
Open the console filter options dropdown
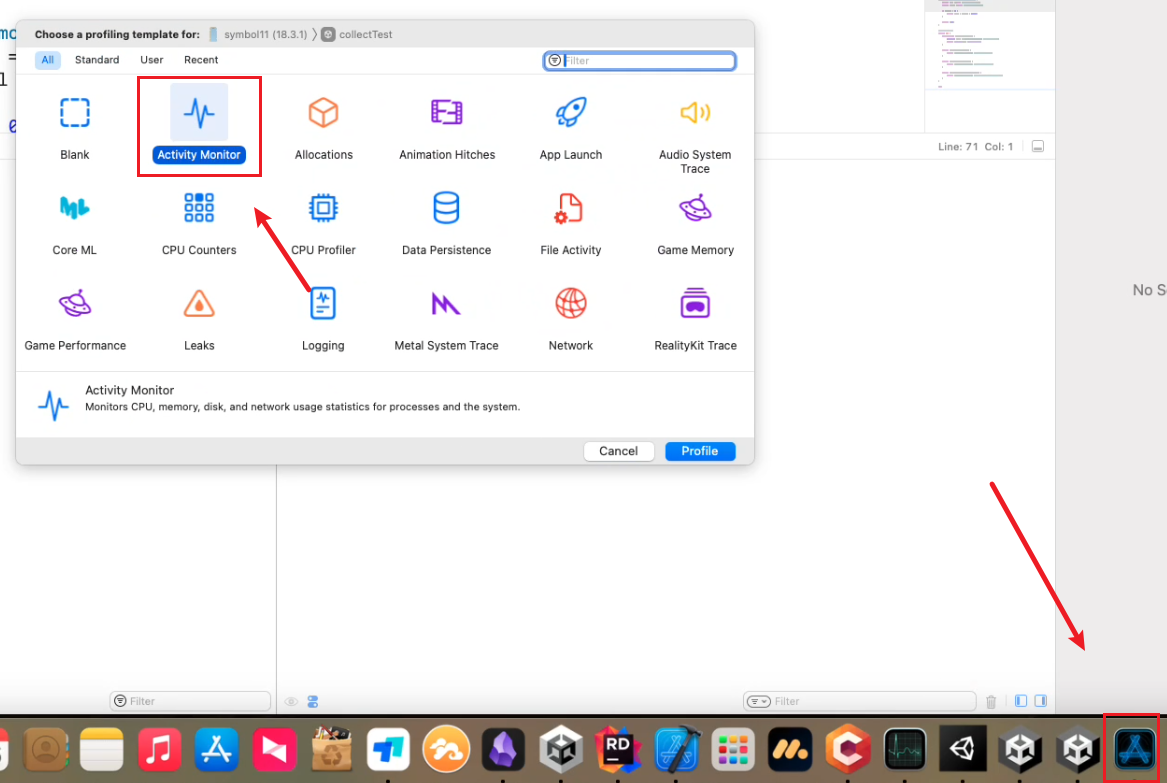758,701
